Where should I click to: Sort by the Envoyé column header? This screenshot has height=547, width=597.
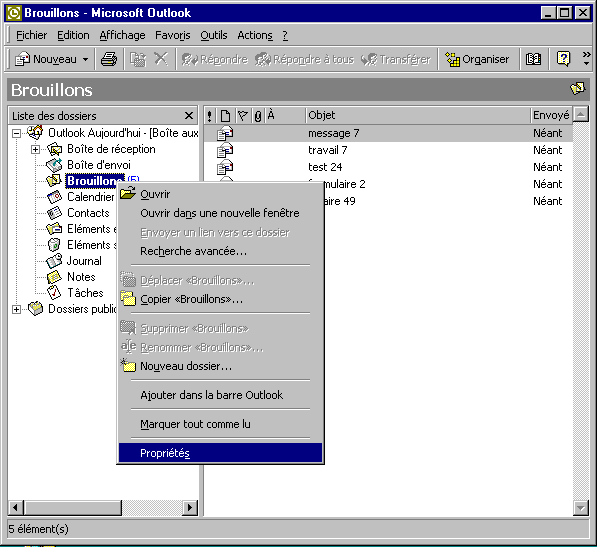pos(551,115)
